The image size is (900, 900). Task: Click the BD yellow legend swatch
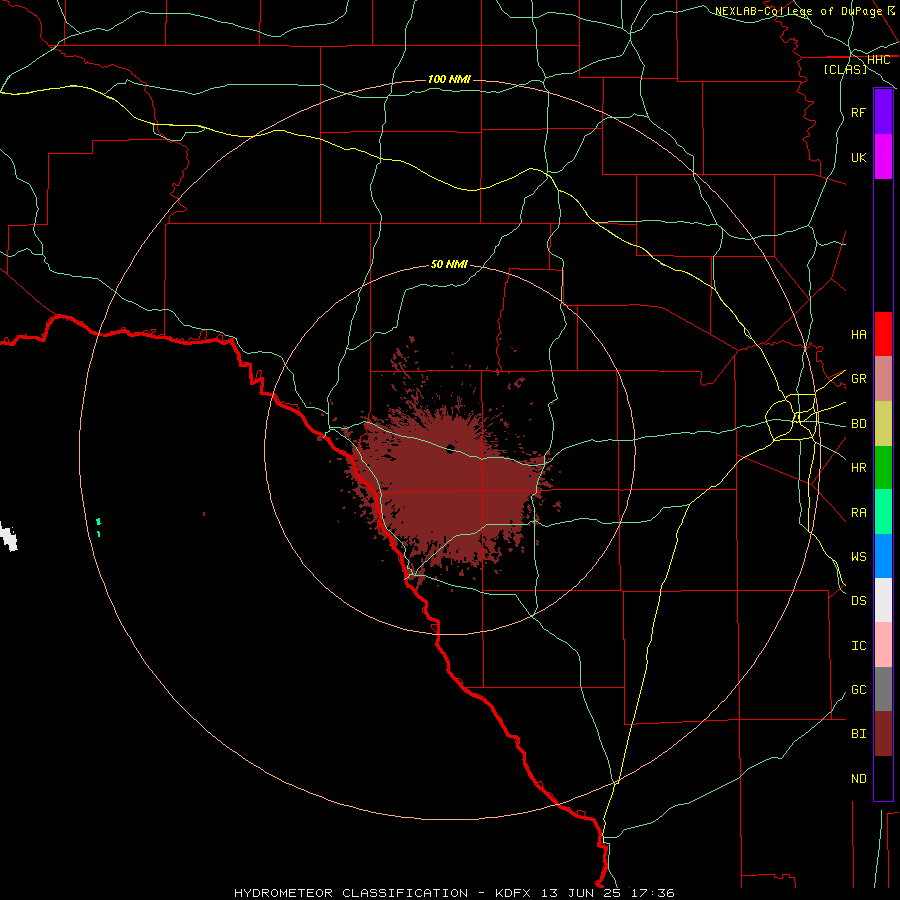click(883, 424)
